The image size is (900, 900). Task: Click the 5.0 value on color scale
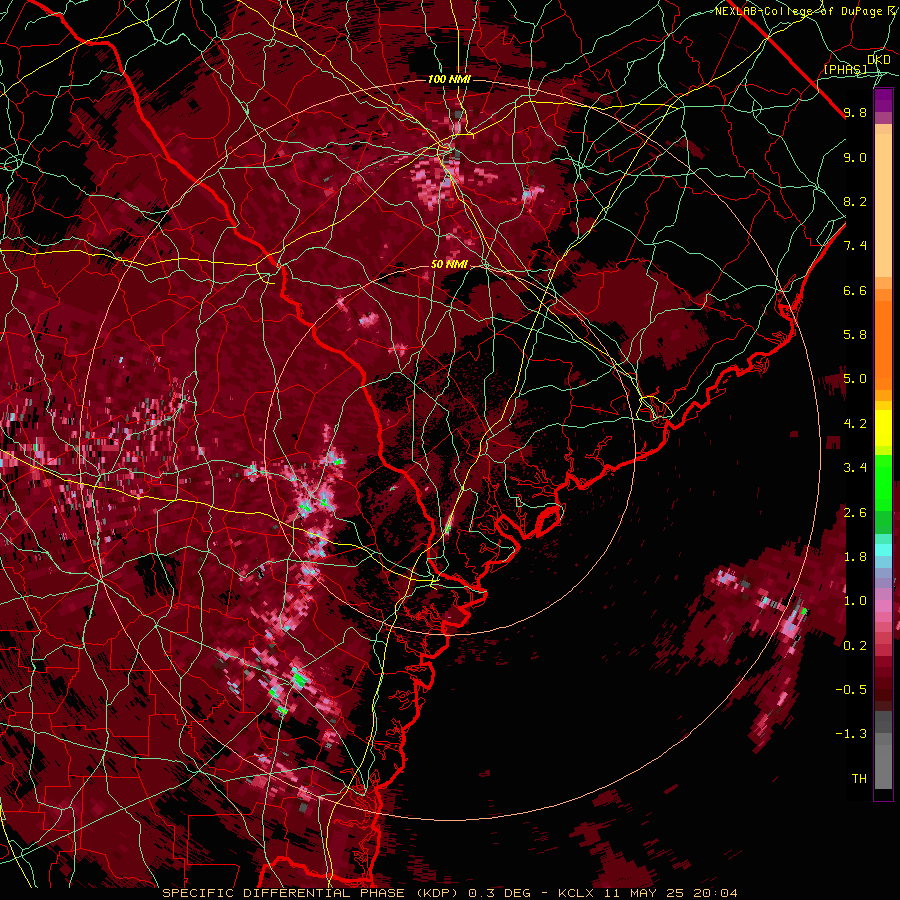855,379
